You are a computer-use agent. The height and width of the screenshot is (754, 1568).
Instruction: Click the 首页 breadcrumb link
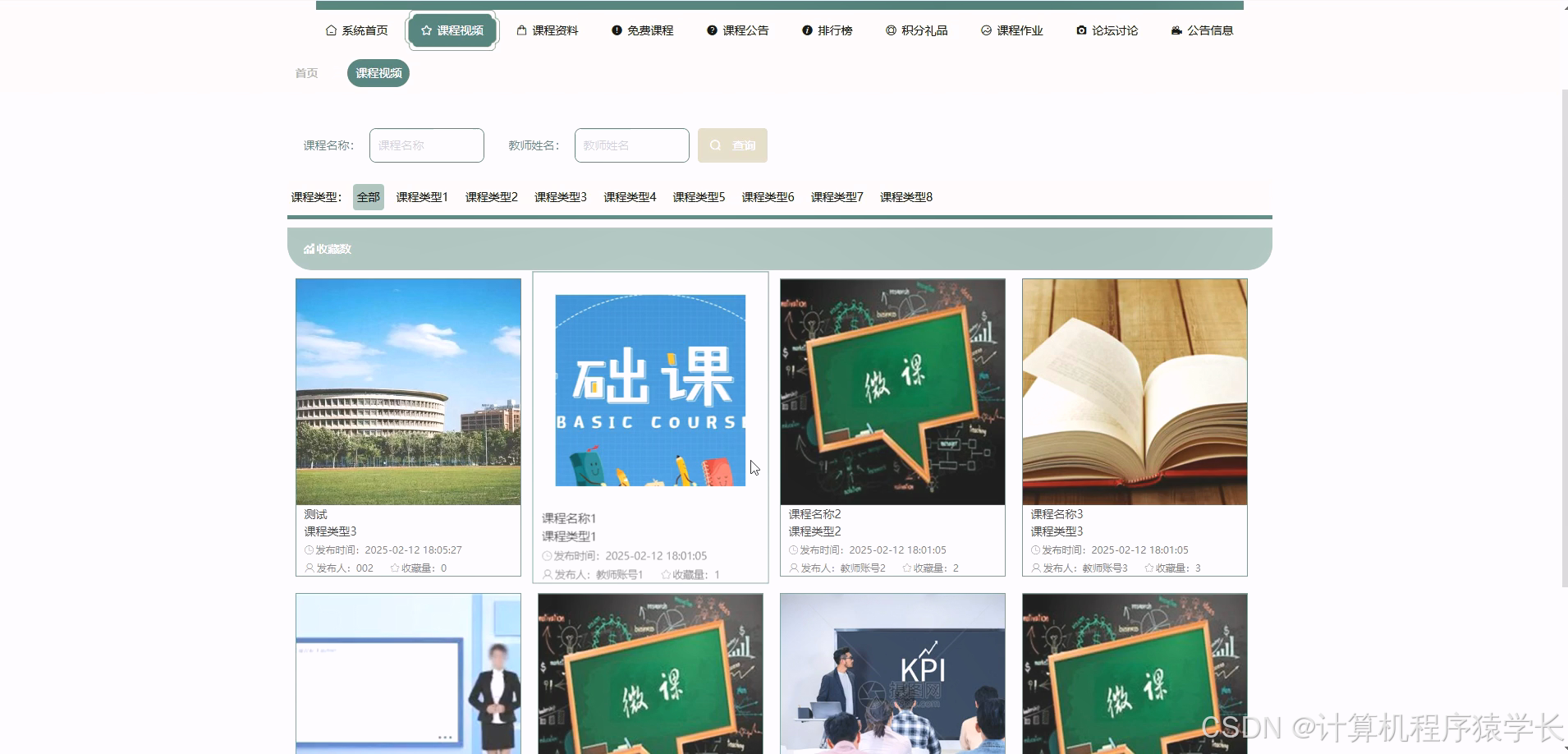pos(305,72)
